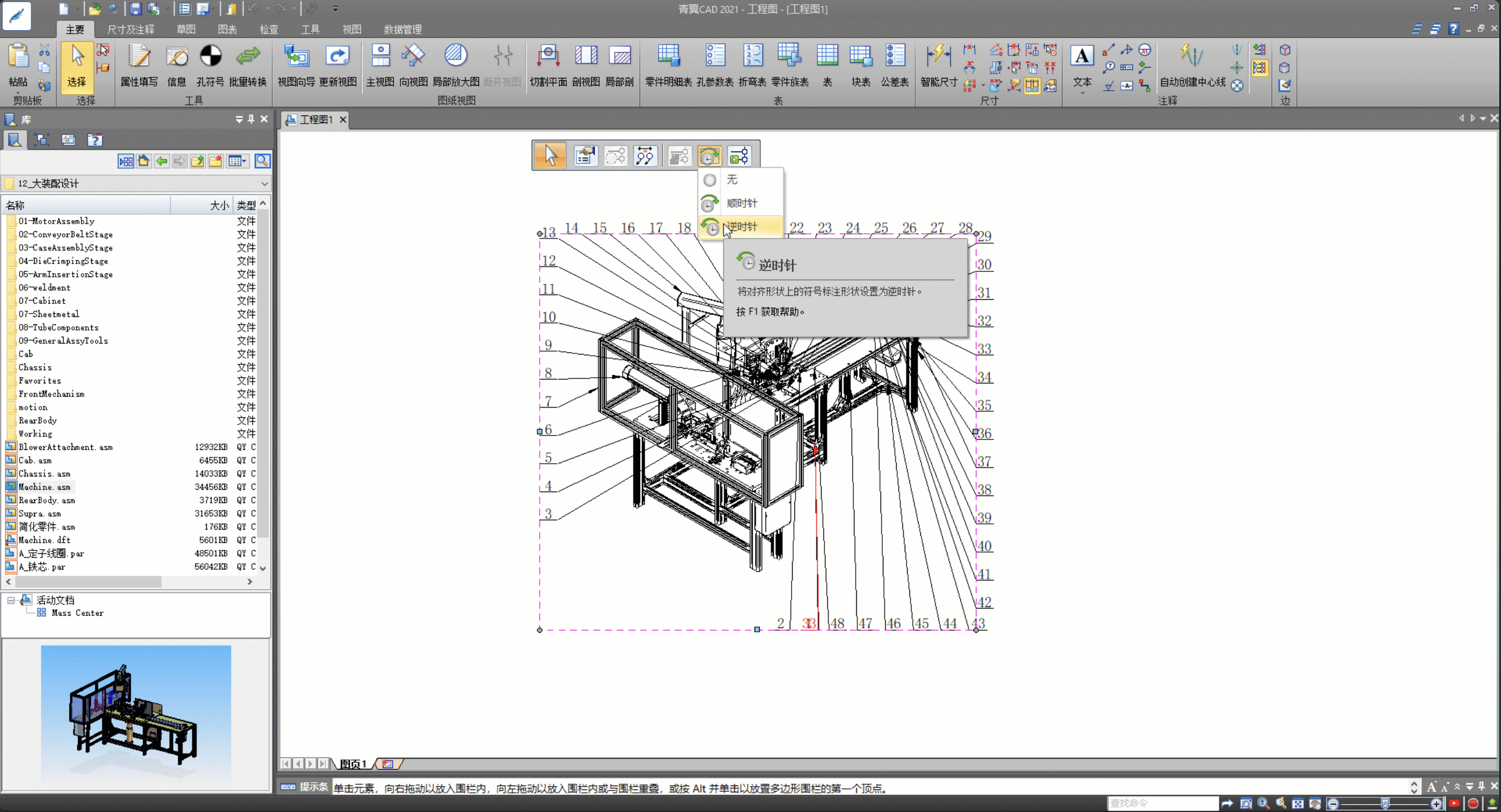Click the zoom out minus button
Viewport: 1501px width, 812px height.
[x=1333, y=803]
